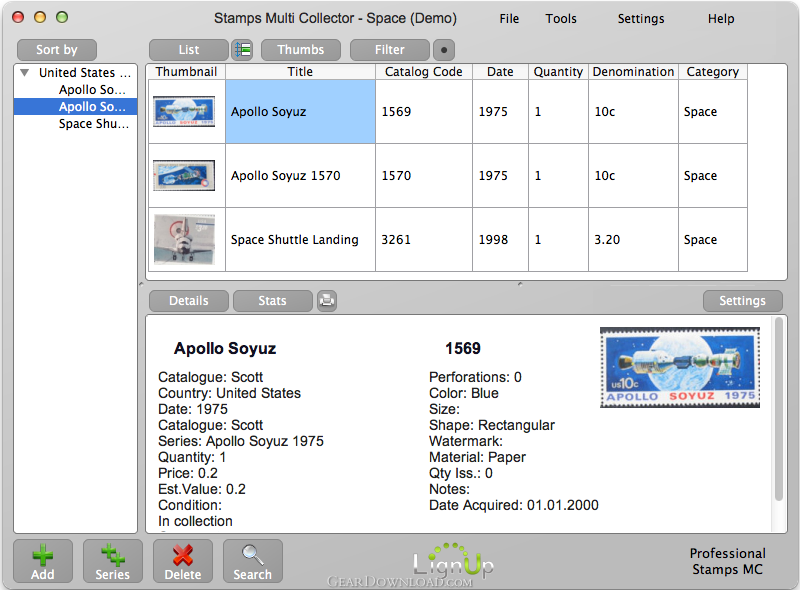Switch to List view
800x590 pixels.
(x=189, y=50)
